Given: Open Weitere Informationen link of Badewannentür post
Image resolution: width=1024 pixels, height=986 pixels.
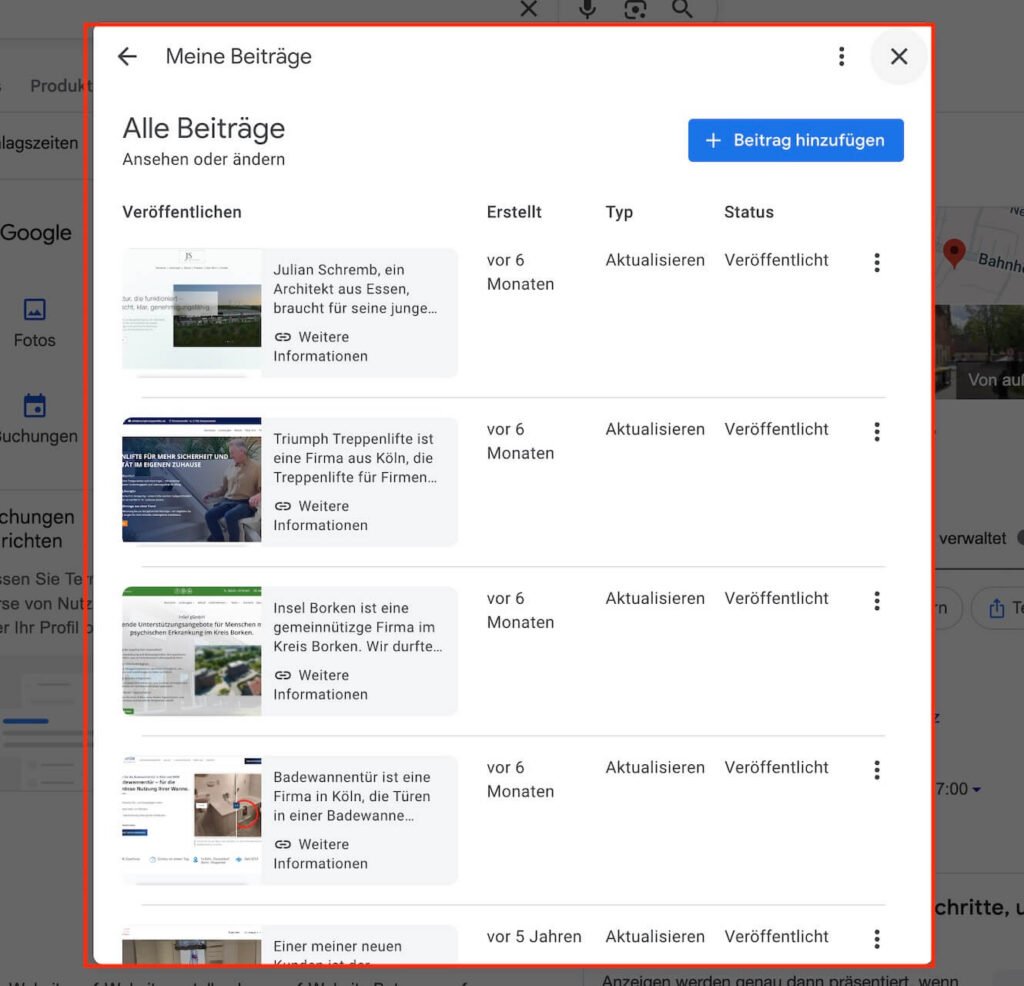Looking at the screenshot, I should tap(320, 853).
